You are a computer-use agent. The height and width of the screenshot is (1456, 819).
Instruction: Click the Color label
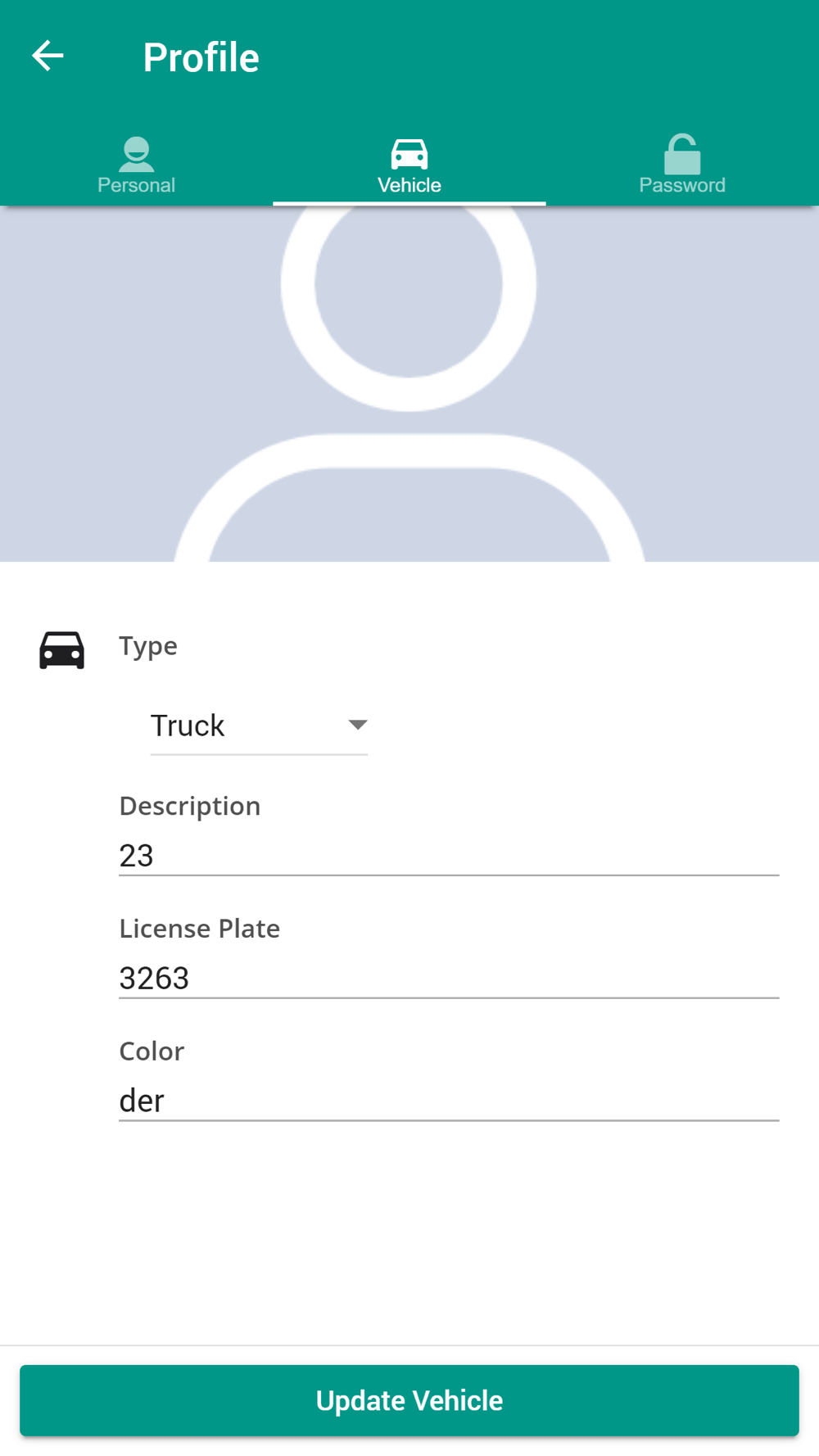point(152,1051)
